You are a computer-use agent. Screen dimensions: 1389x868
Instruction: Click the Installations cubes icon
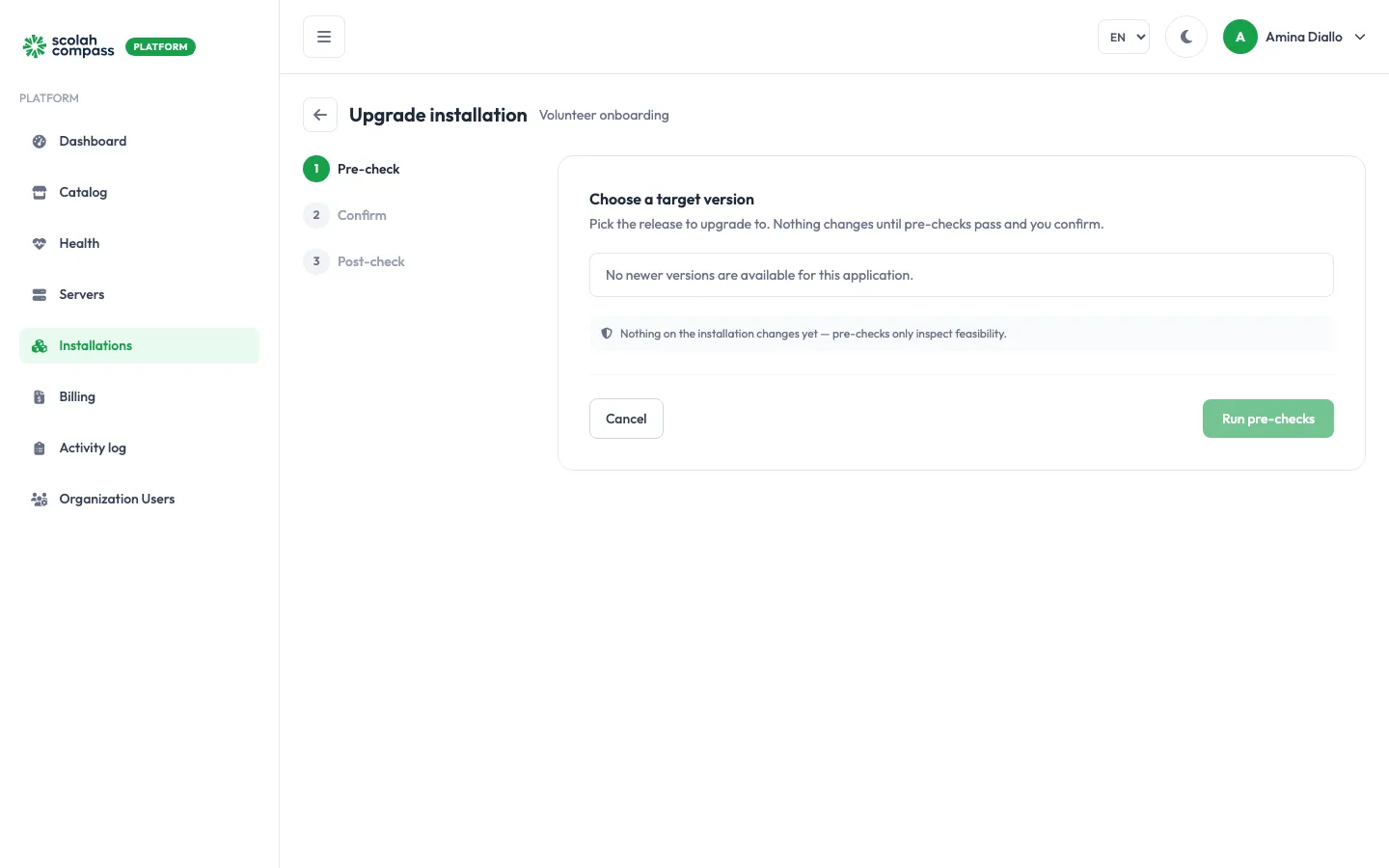(40, 346)
